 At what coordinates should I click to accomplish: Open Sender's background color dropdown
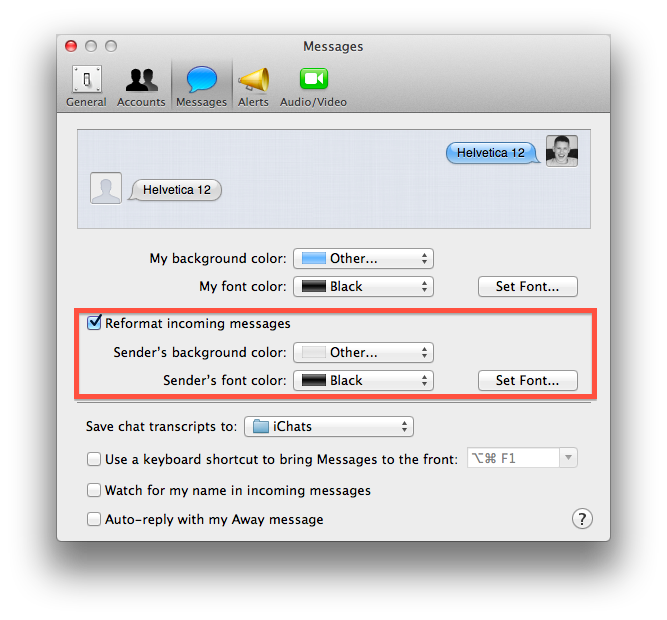coord(363,353)
